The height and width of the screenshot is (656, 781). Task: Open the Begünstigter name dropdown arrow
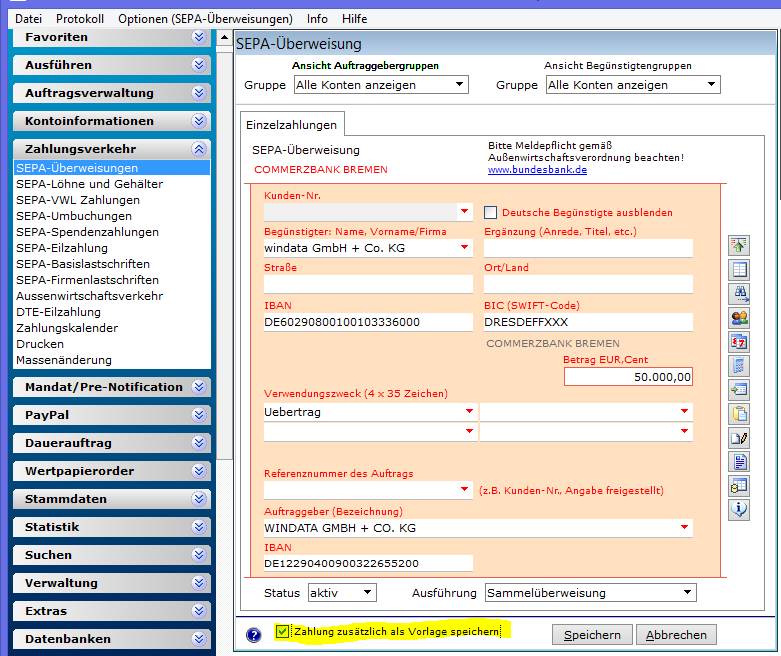(x=464, y=247)
